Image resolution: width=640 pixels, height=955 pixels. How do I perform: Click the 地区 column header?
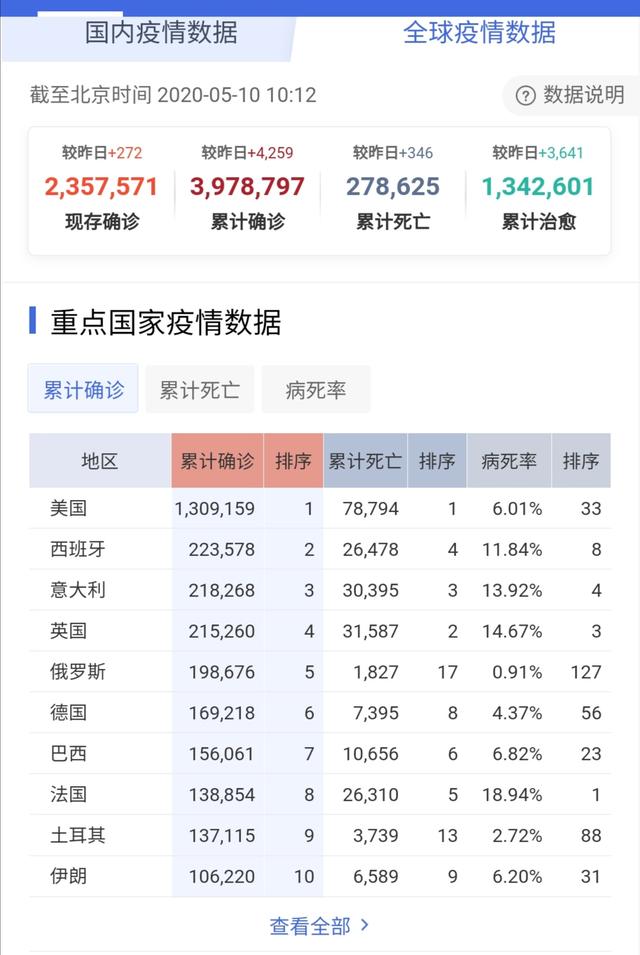click(99, 461)
